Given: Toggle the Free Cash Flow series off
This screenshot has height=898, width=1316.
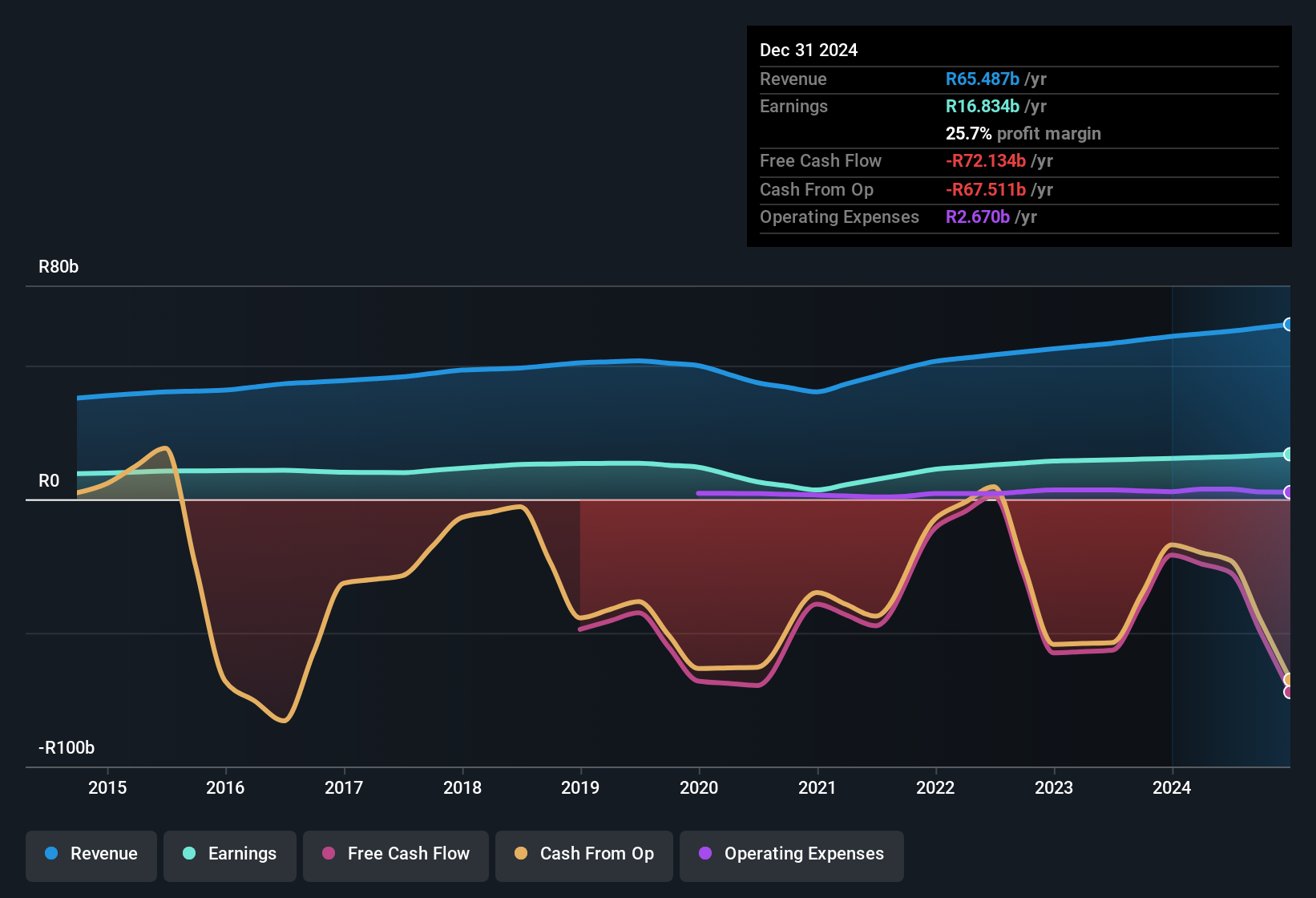Looking at the screenshot, I should pyautogui.click(x=395, y=854).
